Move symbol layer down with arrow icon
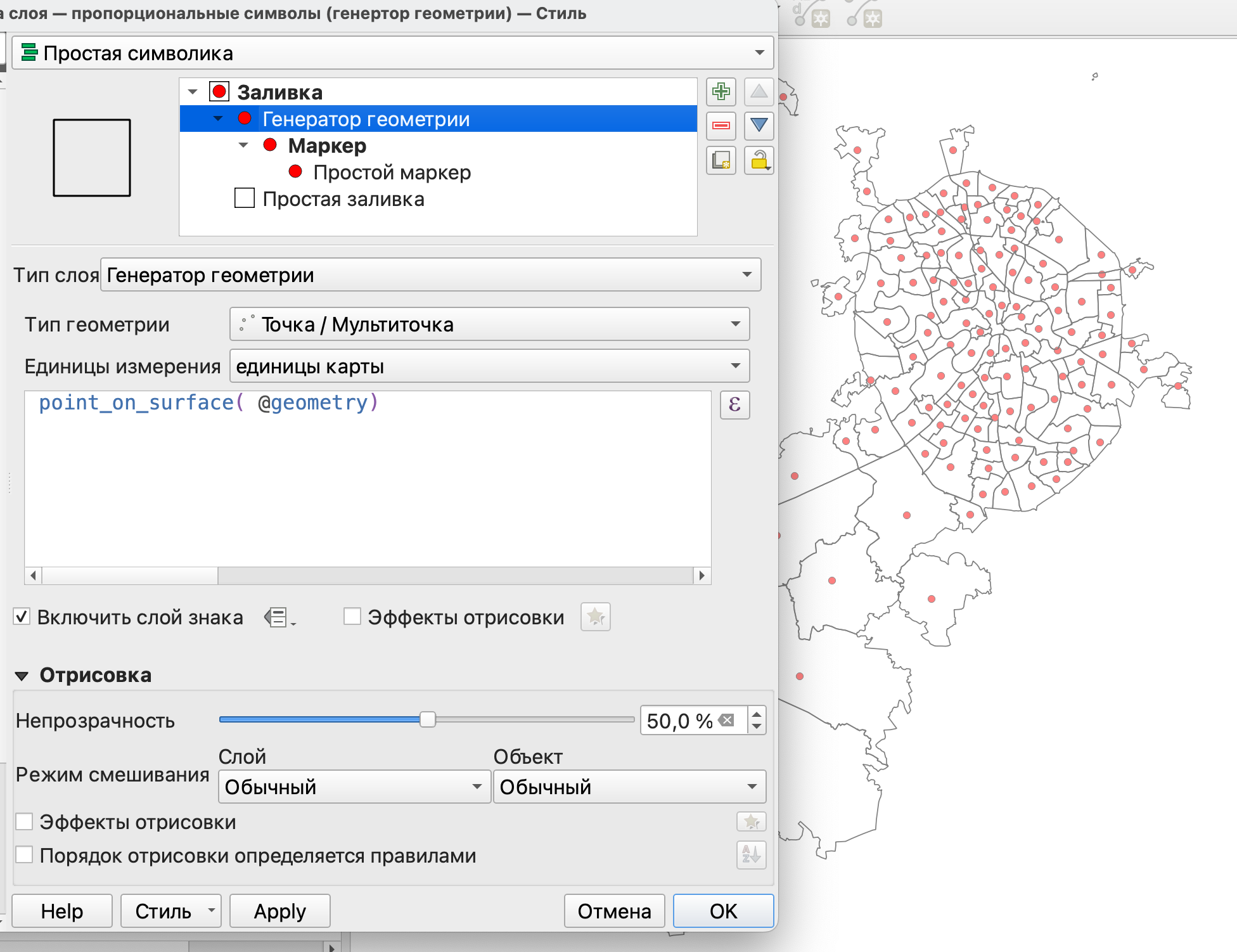The image size is (1237, 952). [758, 125]
